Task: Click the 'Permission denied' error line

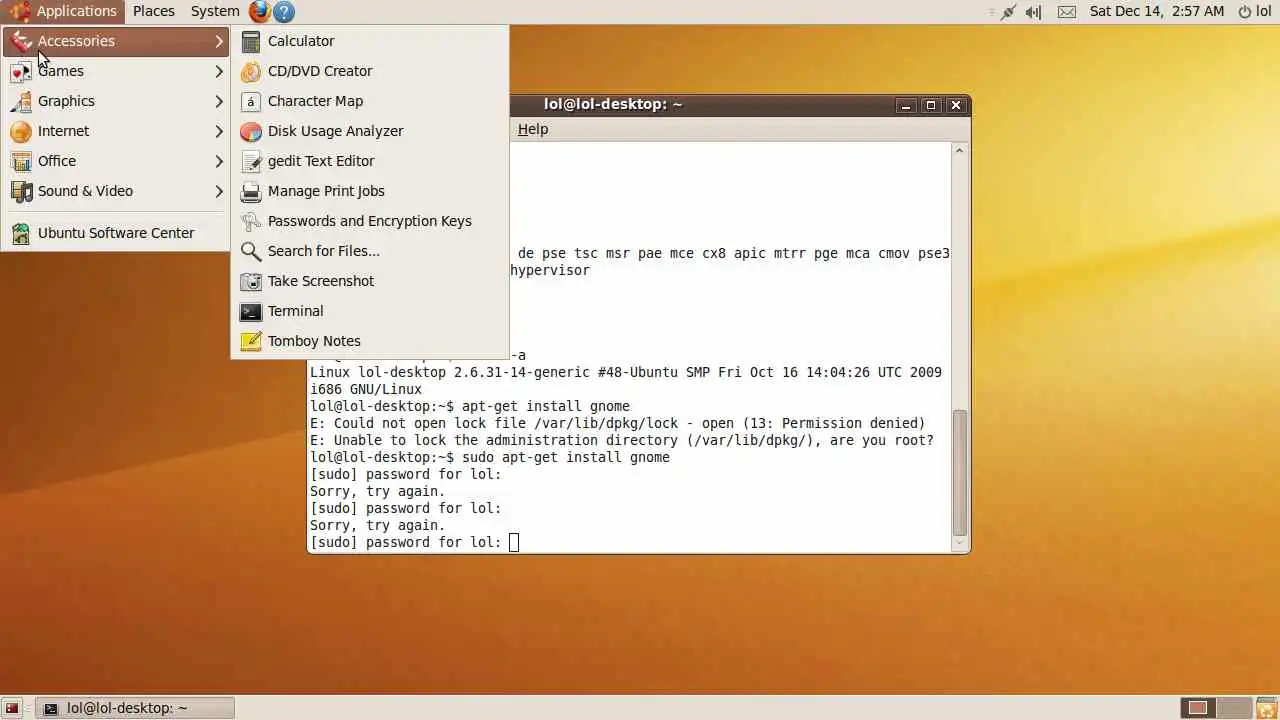Action: tap(618, 423)
